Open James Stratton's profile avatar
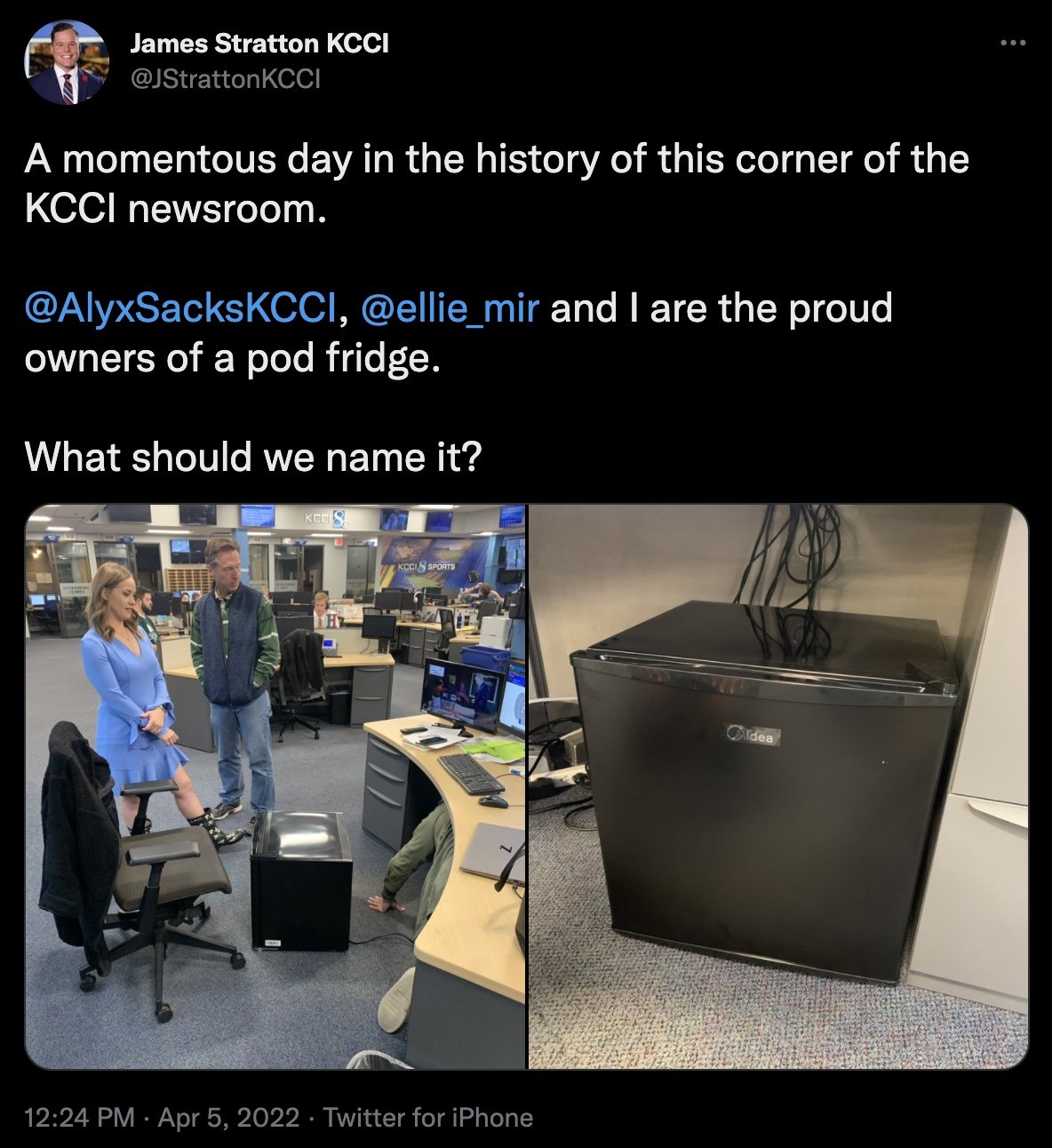This screenshot has height=1148, width=1052. point(66,62)
